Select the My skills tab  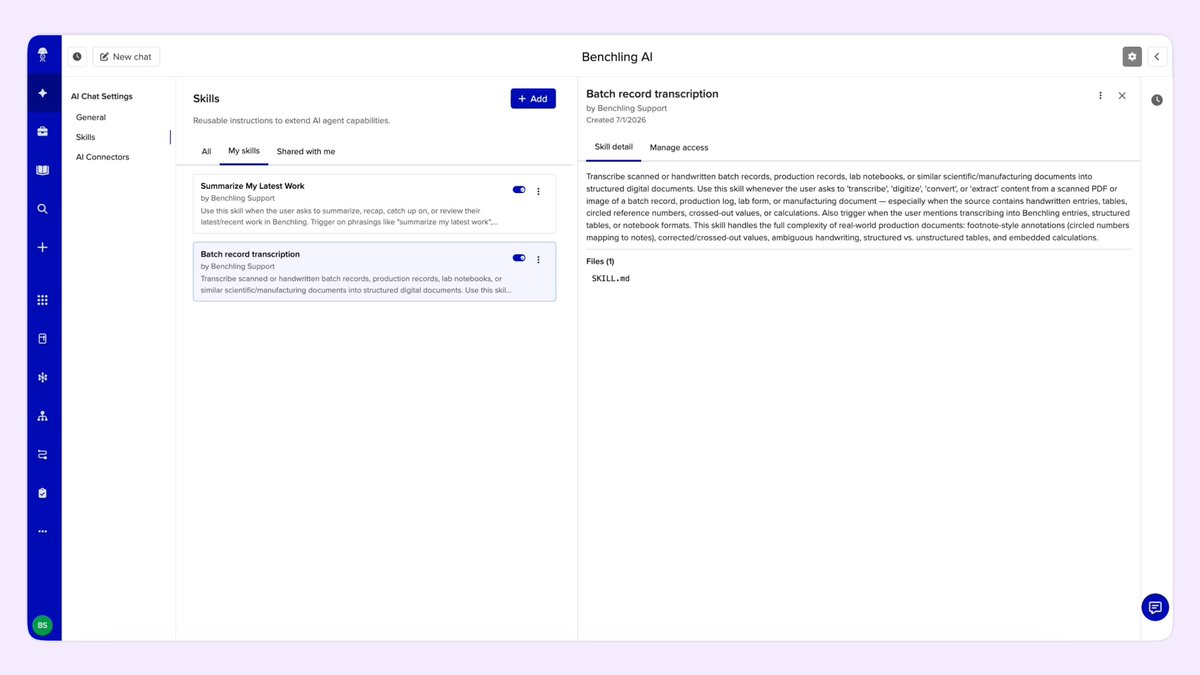(x=244, y=151)
